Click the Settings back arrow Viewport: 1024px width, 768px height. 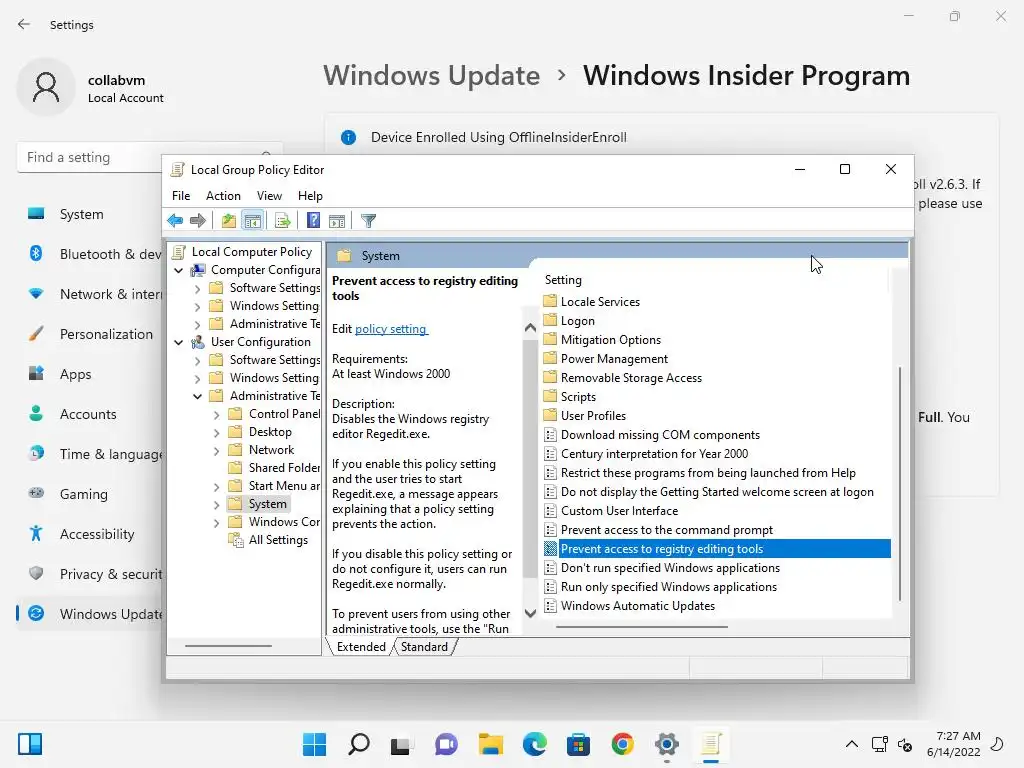coord(24,25)
